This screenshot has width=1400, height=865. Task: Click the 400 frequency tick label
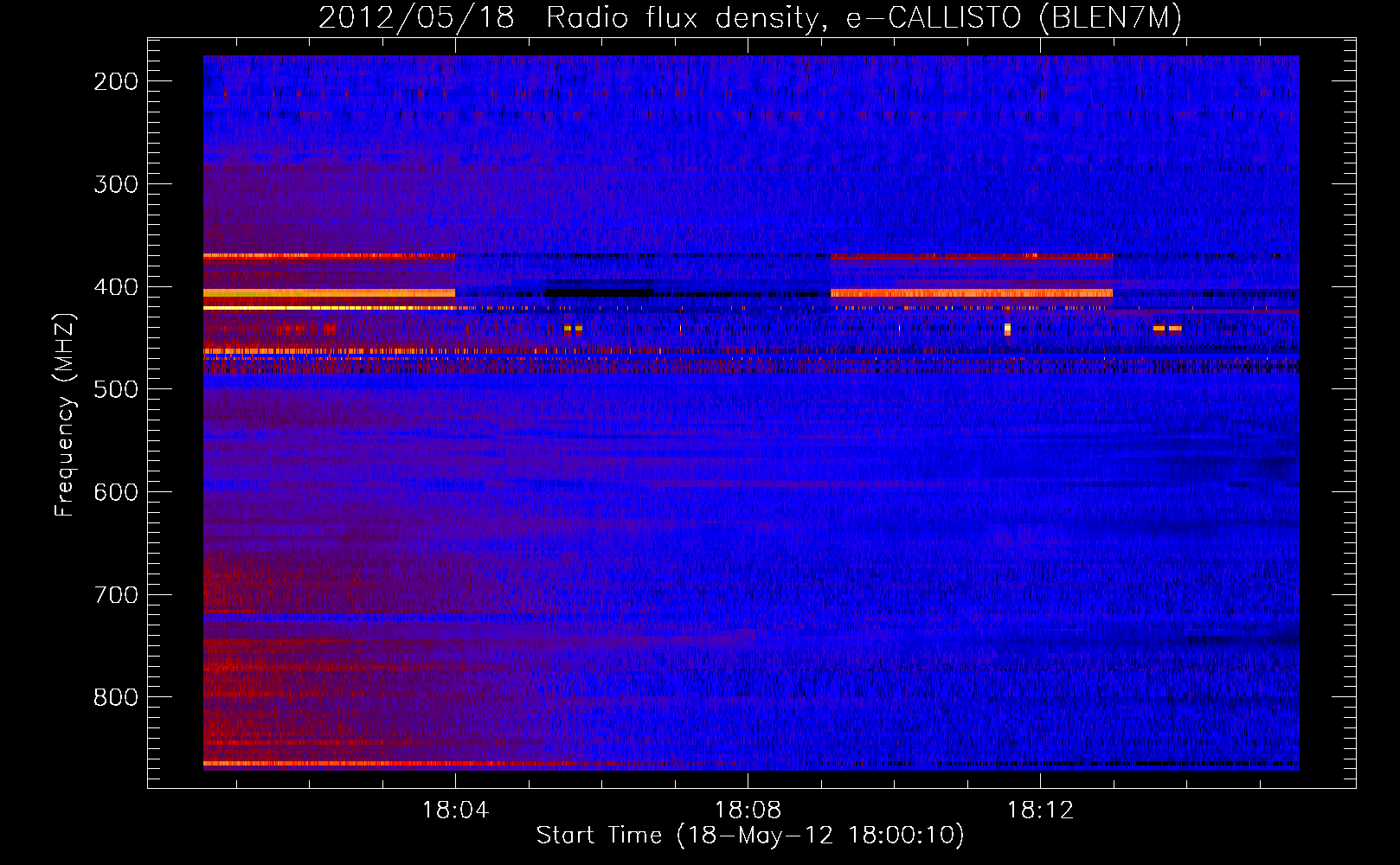coord(116,287)
